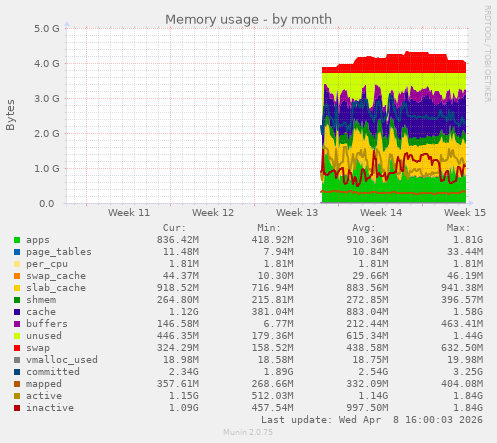Click the cache current value 1.12G
This screenshot has height=443, width=497.
184,312
